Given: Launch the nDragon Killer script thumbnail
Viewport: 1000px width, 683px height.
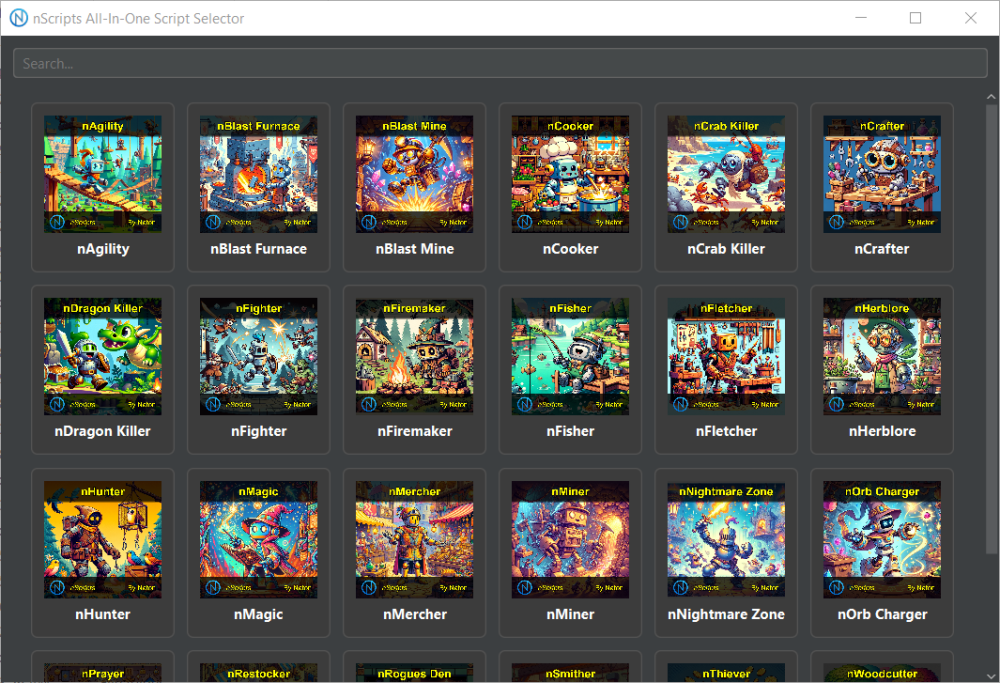Looking at the screenshot, I should 103,356.
